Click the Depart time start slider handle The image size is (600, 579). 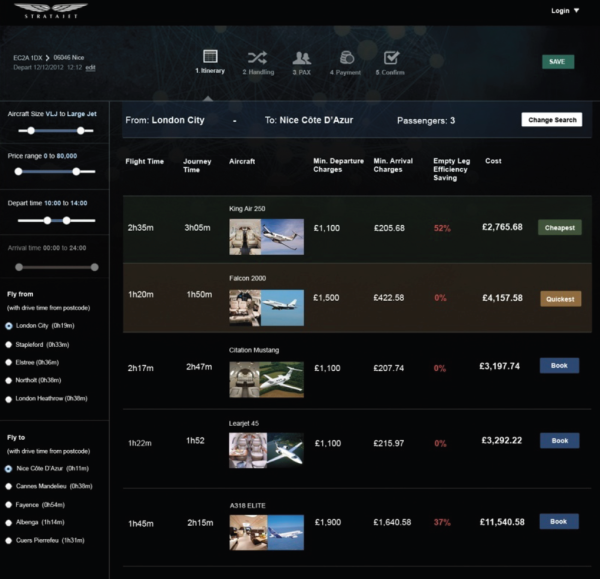pyautogui.click(x=47, y=220)
